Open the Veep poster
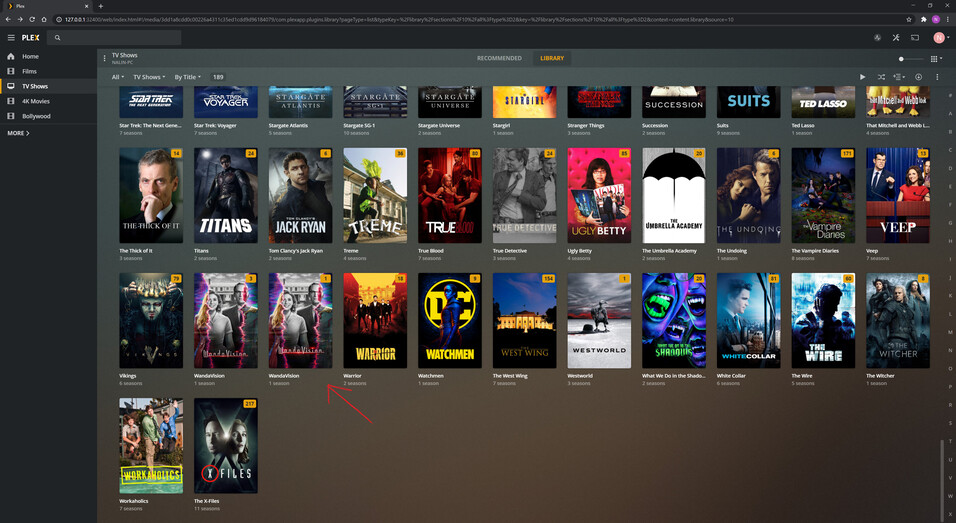 coord(898,195)
